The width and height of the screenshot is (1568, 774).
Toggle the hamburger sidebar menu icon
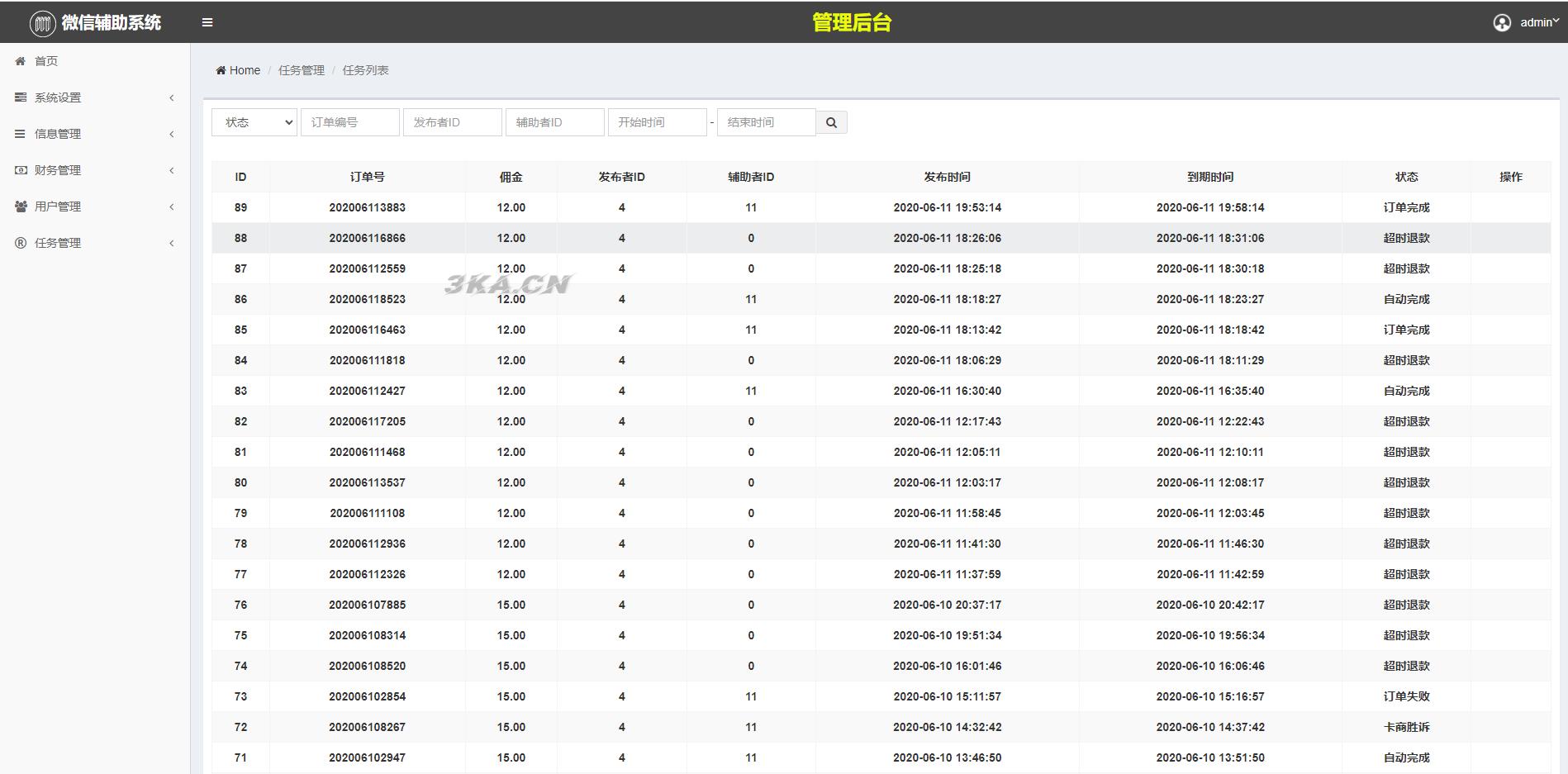(207, 22)
